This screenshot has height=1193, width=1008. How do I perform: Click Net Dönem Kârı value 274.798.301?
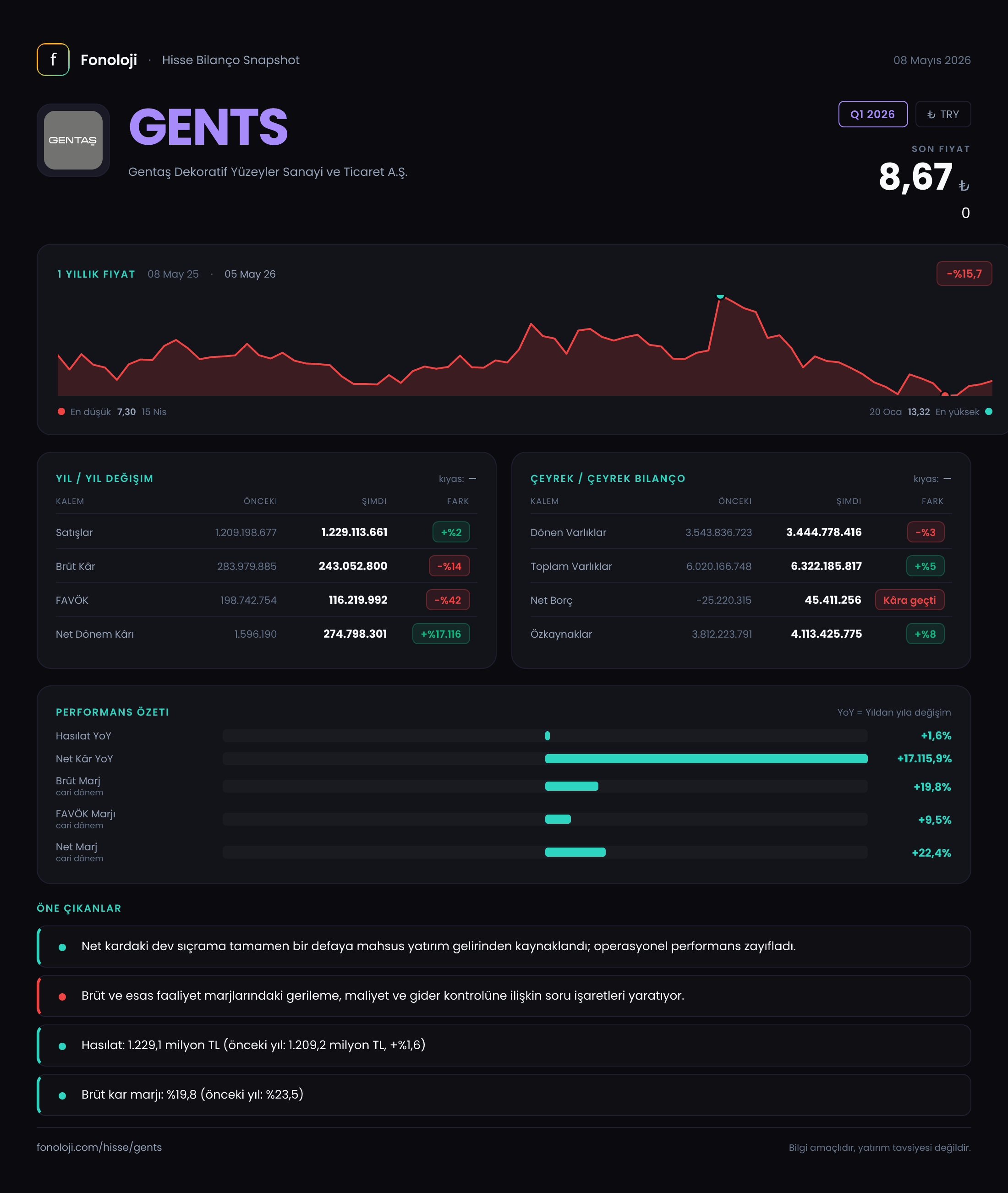click(x=355, y=634)
